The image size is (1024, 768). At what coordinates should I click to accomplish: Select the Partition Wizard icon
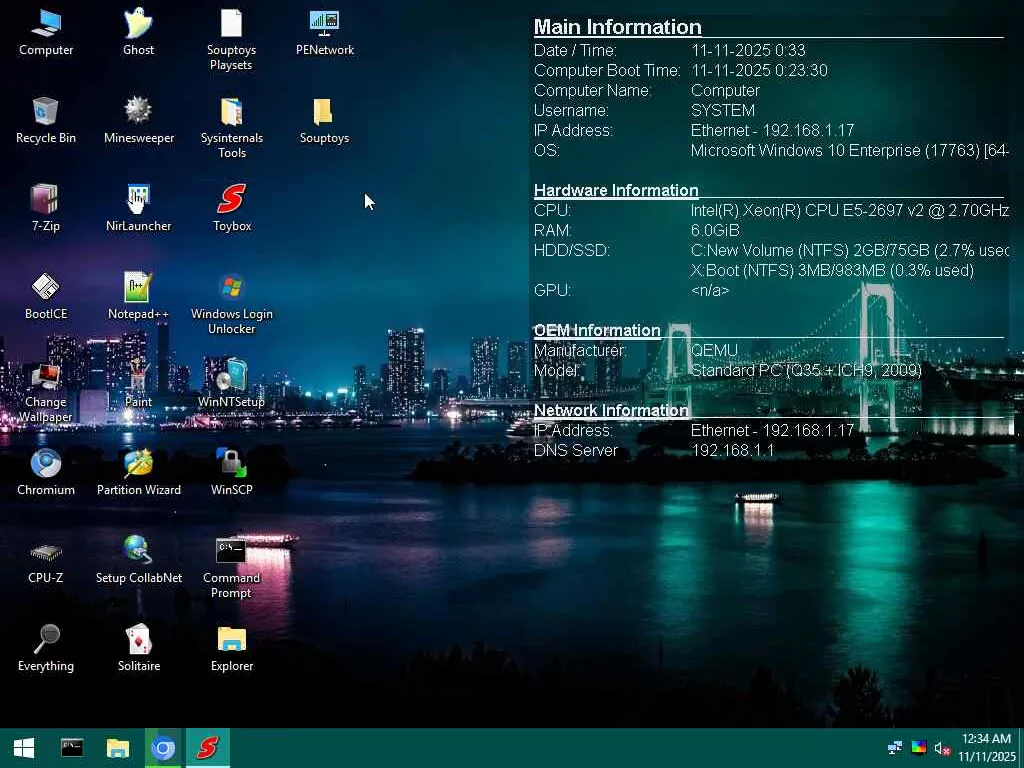click(x=138, y=464)
